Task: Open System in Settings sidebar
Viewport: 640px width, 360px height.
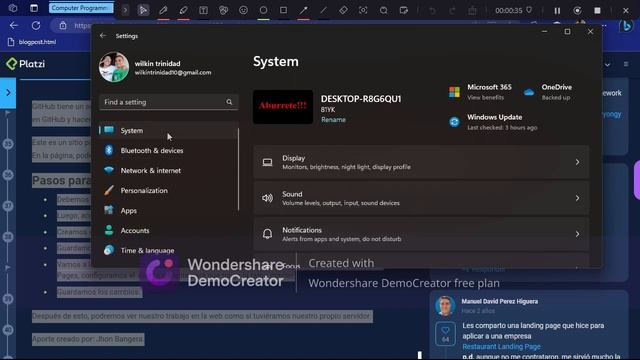Action: coord(168,131)
